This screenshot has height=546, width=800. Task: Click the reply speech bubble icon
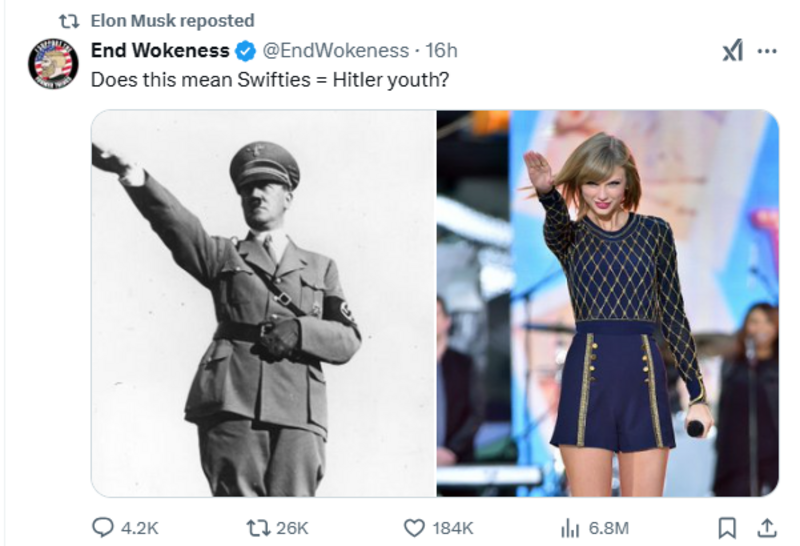point(104,527)
